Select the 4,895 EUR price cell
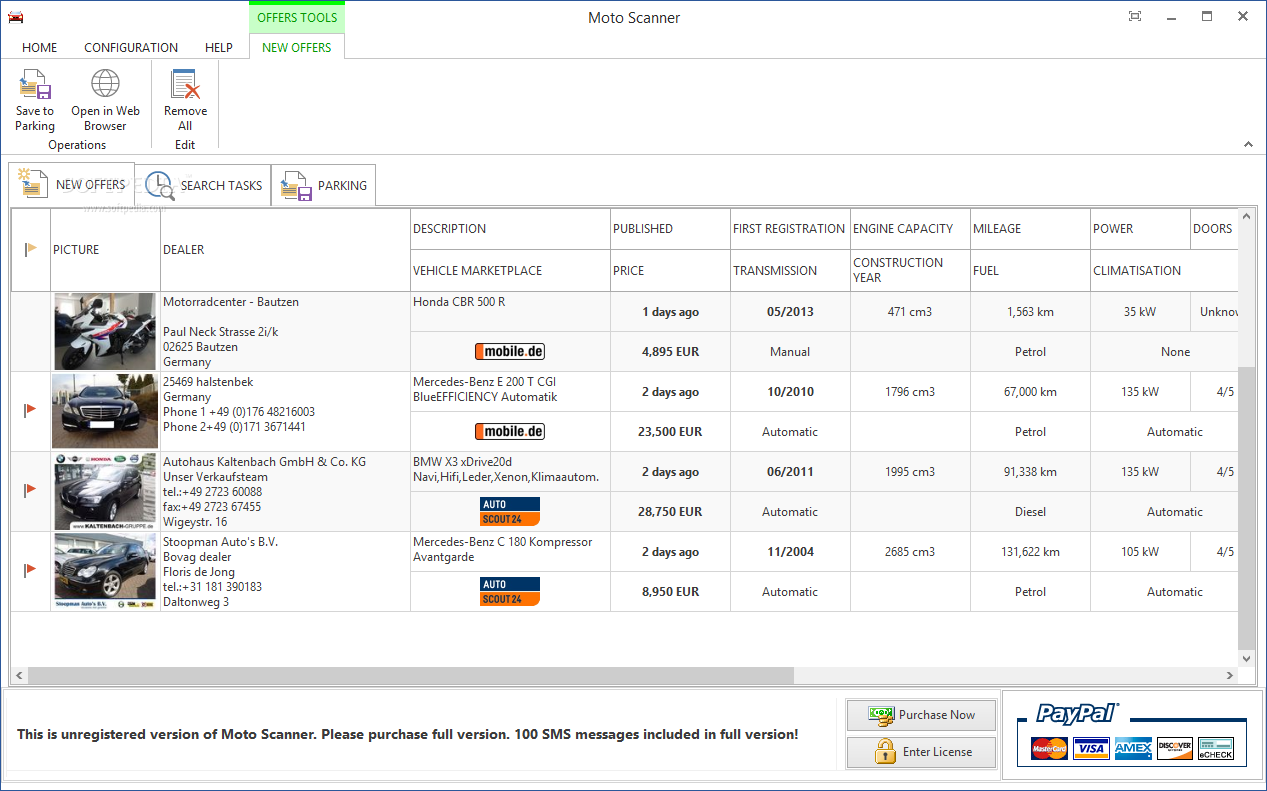Viewport: 1267px width, 791px height. coord(670,352)
